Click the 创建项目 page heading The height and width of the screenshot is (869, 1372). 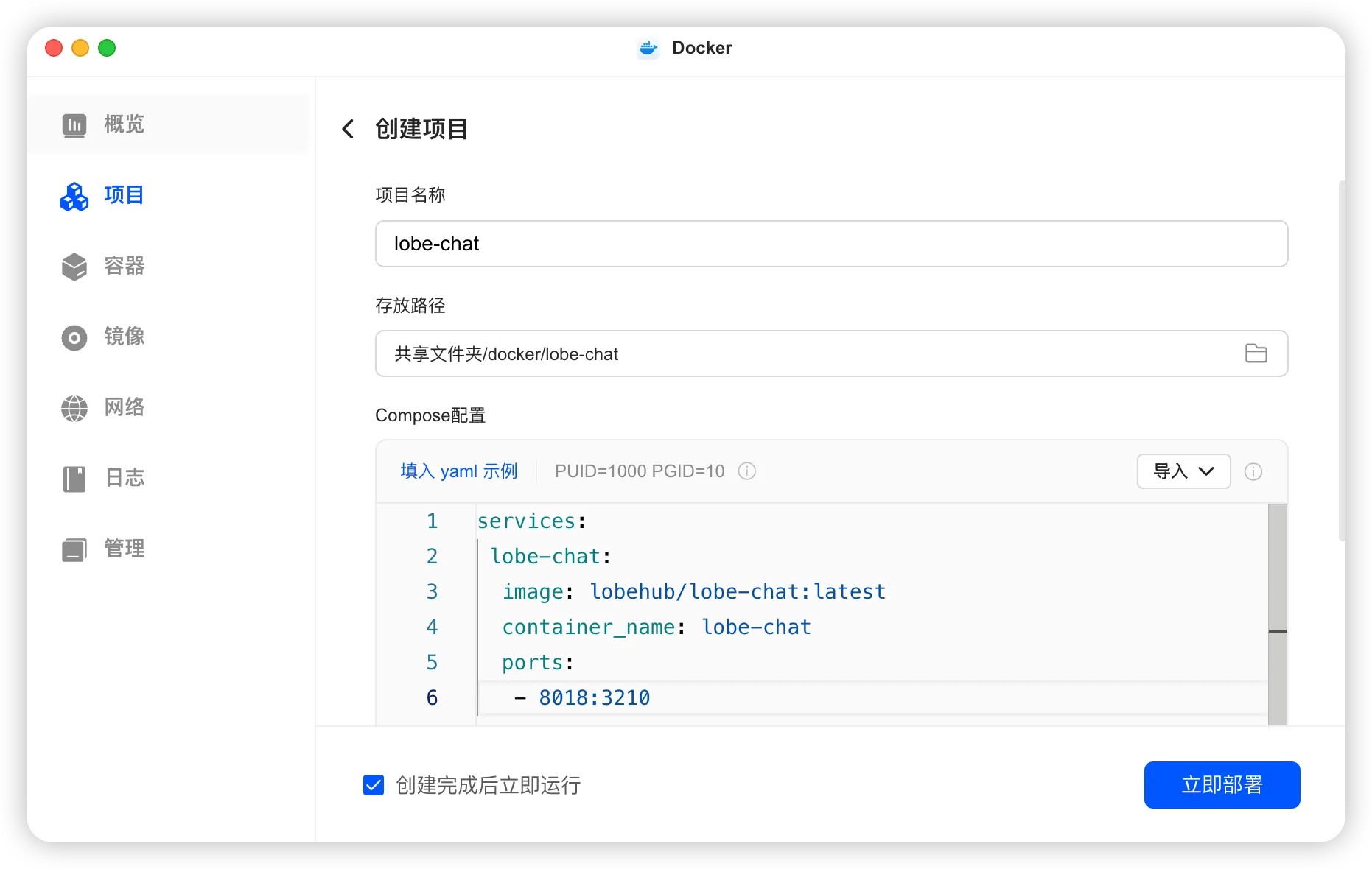pos(421,129)
